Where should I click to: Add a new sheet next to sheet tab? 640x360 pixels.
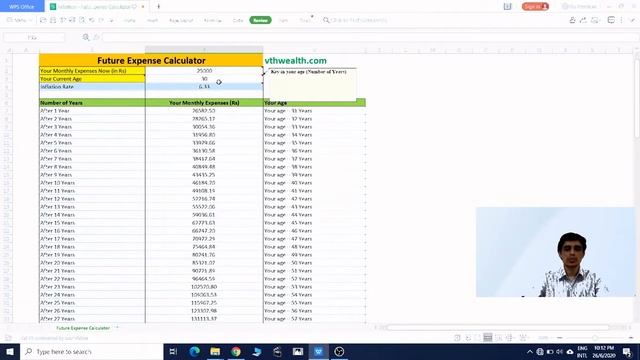coord(118,328)
